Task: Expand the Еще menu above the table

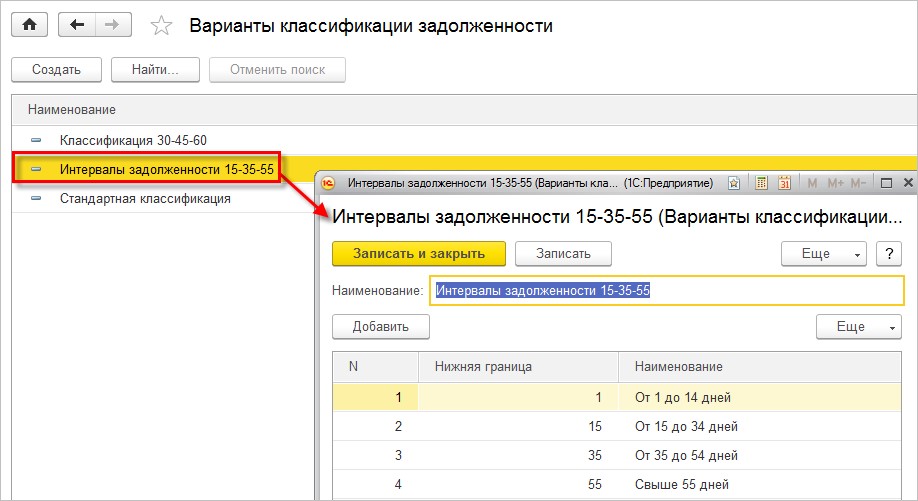Action: [858, 326]
